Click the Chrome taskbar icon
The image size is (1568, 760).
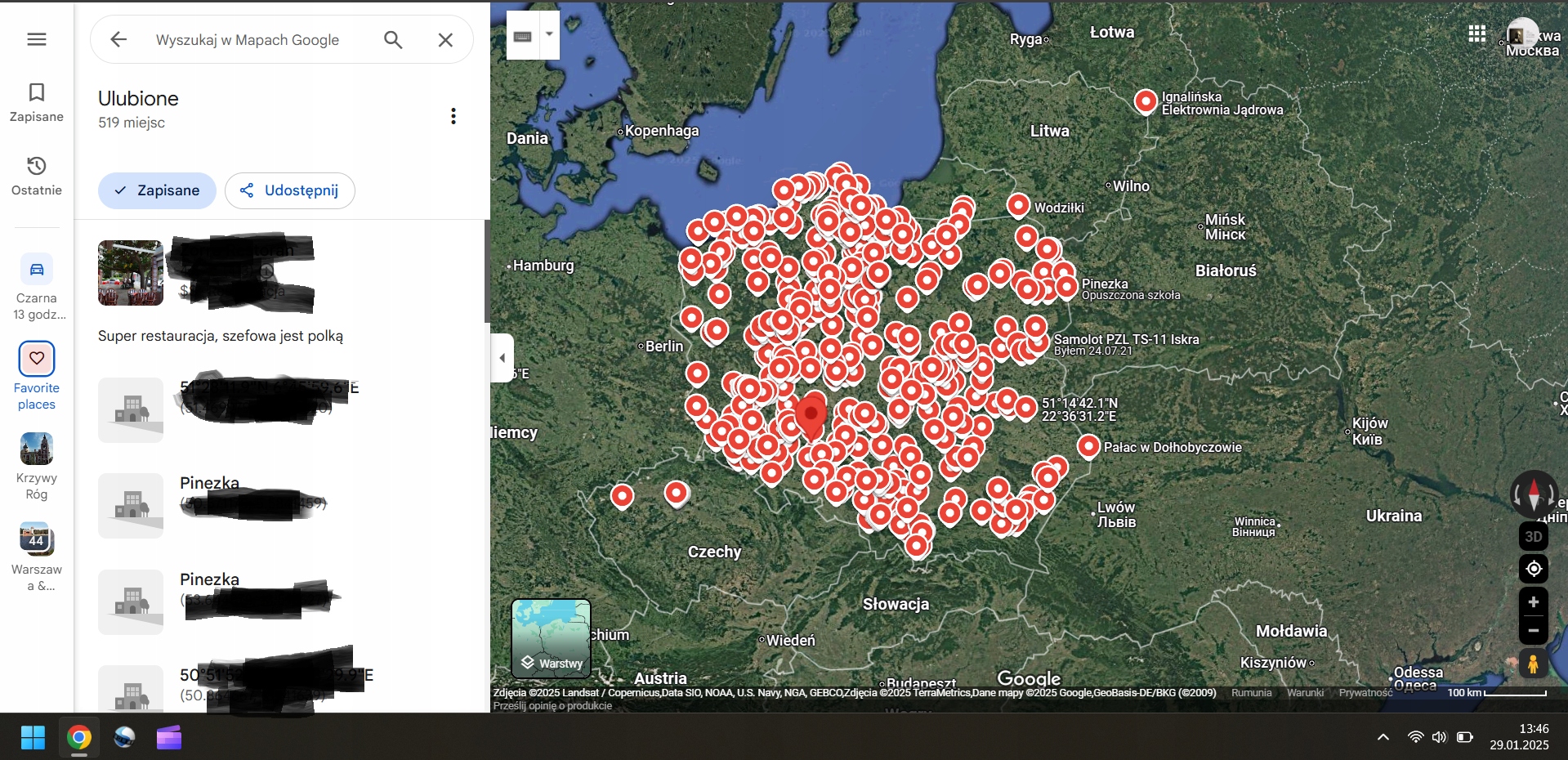[79, 738]
